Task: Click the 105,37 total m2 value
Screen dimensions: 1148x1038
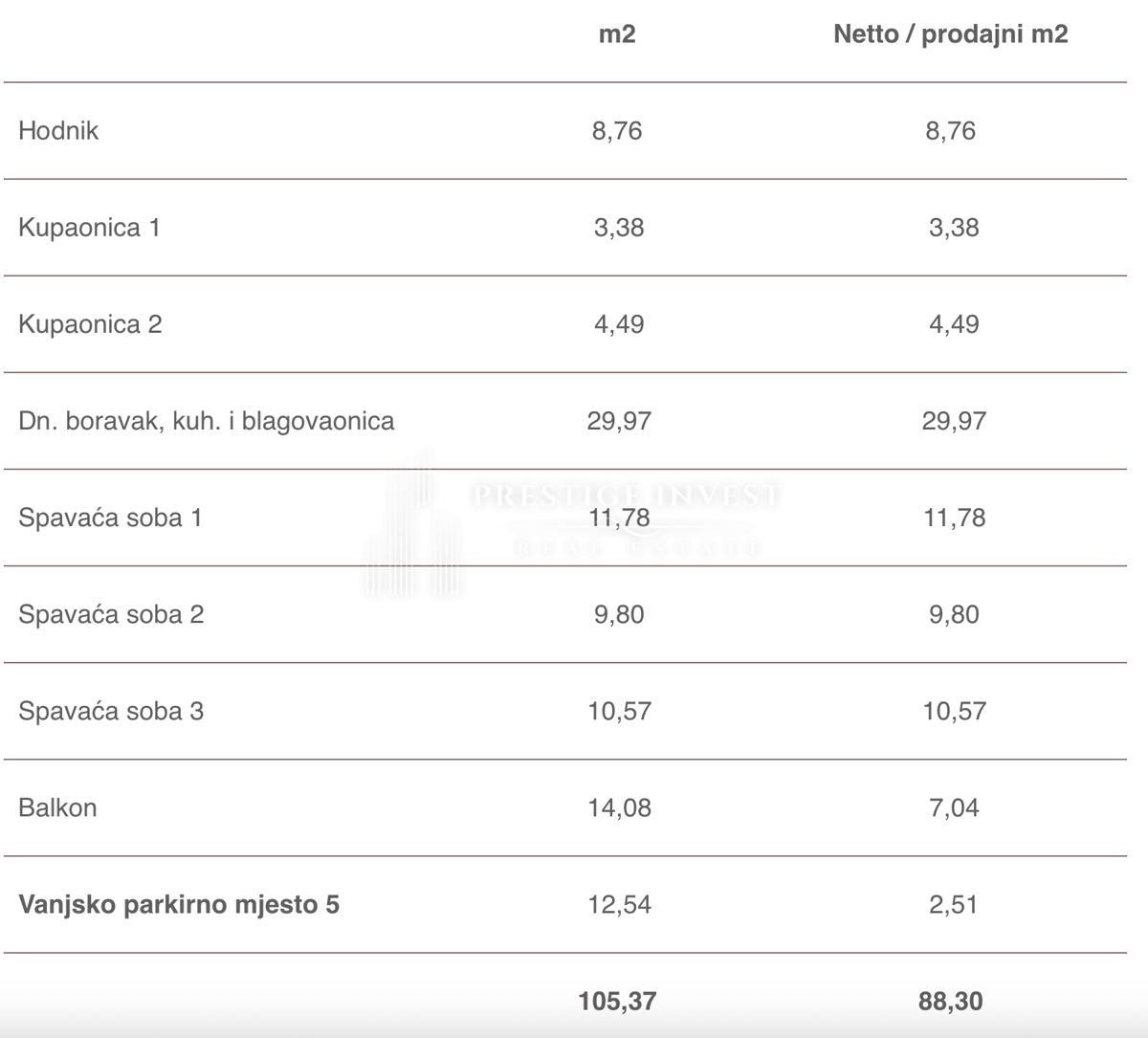Action: click(617, 1002)
